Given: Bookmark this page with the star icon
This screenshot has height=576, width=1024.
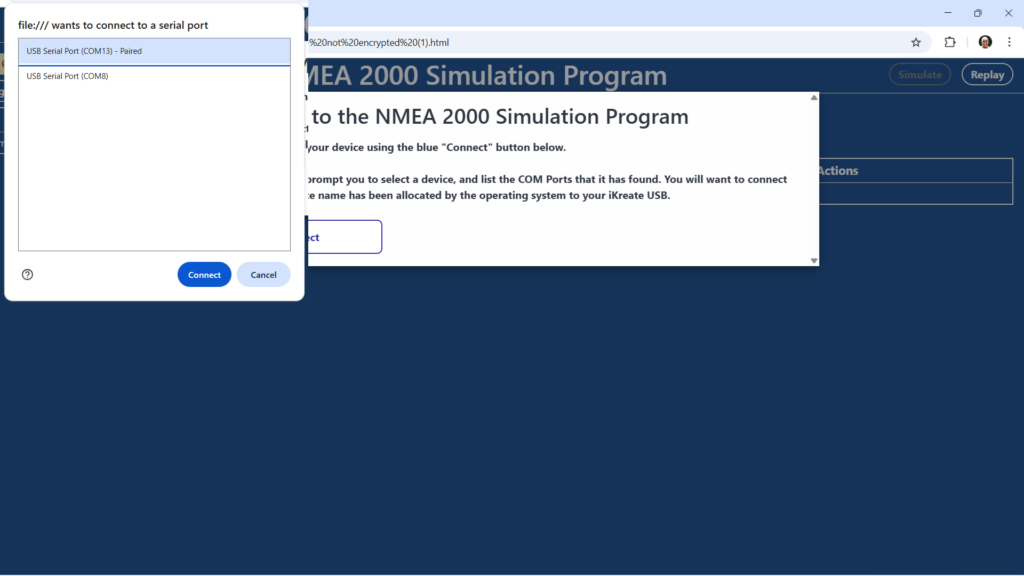Looking at the screenshot, I should [x=915, y=42].
